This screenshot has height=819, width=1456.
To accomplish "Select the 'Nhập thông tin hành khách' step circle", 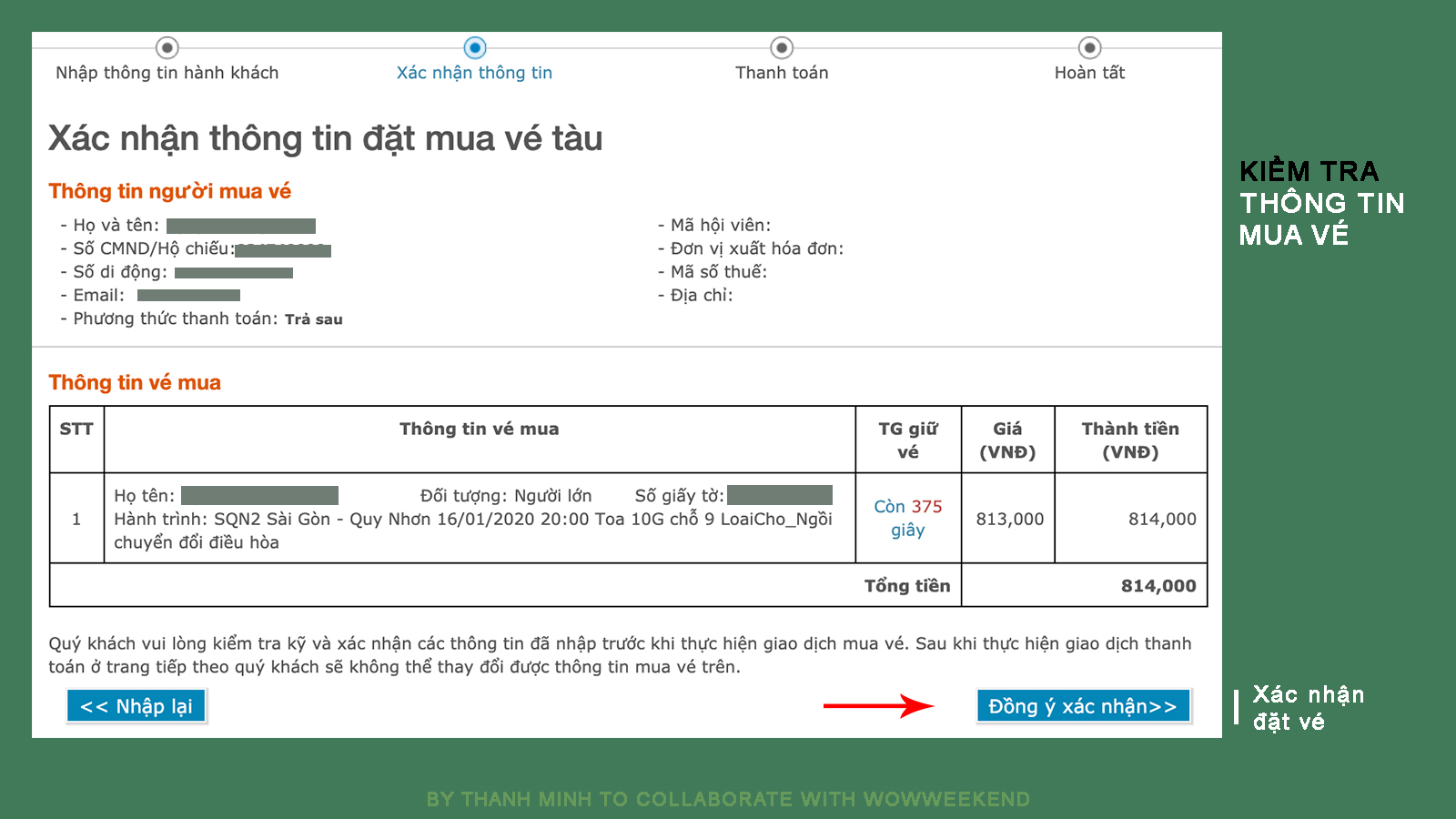I will point(167,47).
